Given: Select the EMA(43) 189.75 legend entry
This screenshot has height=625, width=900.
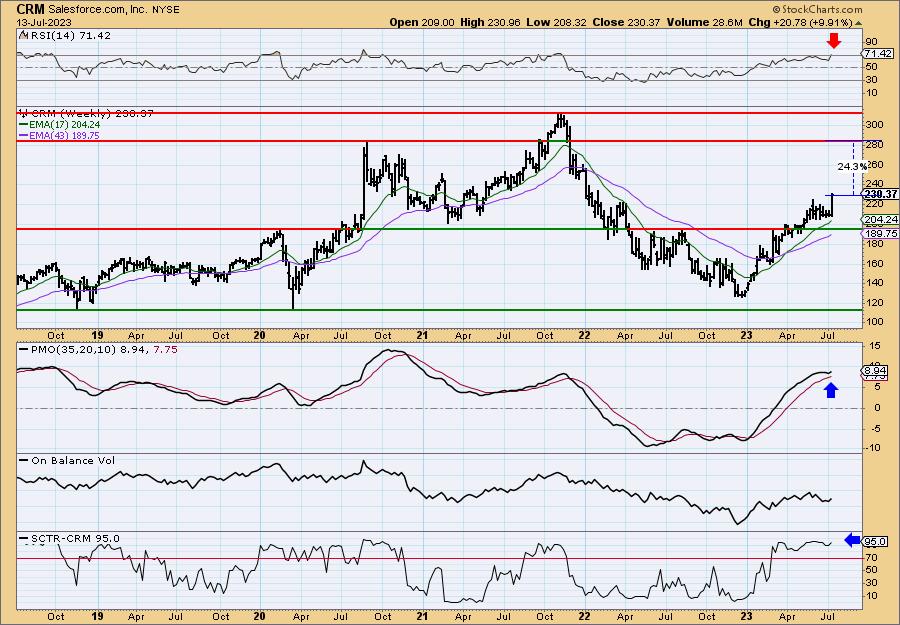Looking at the screenshot, I should coord(59,135).
